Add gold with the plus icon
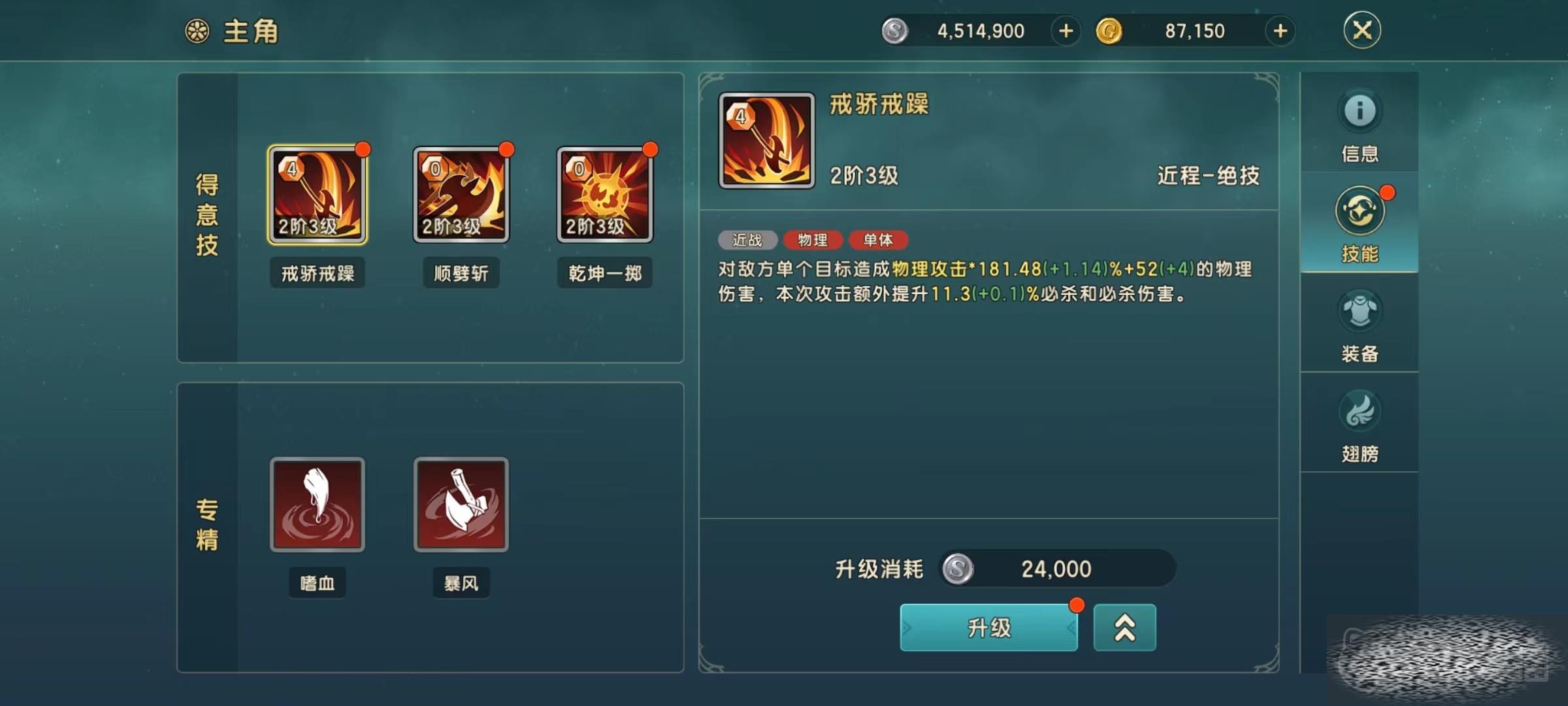 (x=1280, y=31)
